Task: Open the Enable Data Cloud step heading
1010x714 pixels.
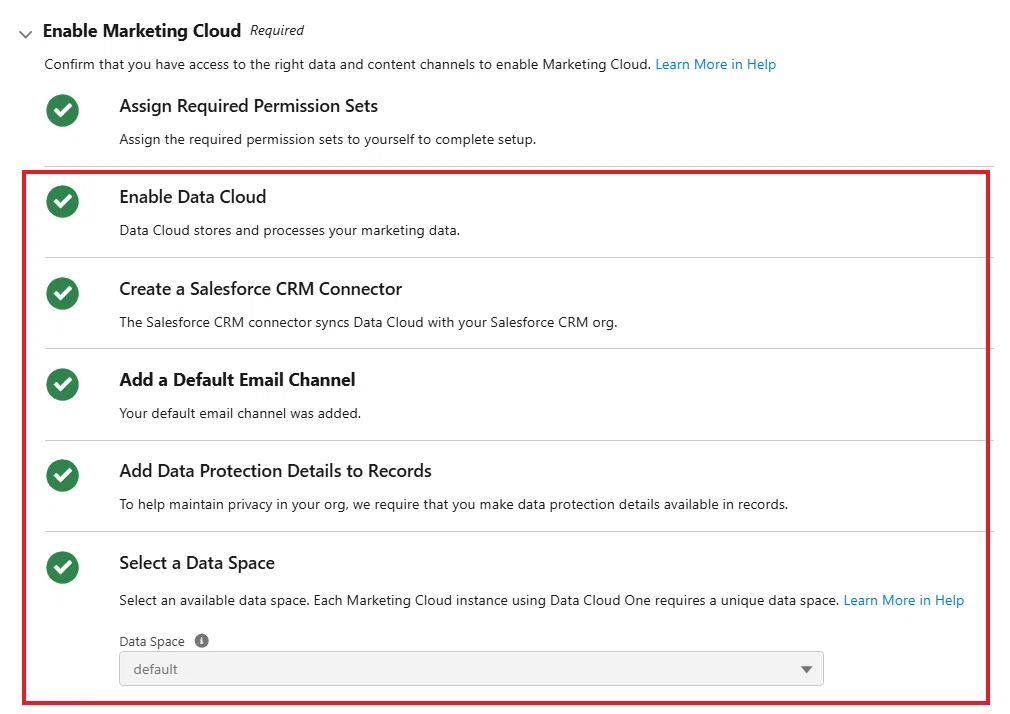Action: [x=192, y=197]
